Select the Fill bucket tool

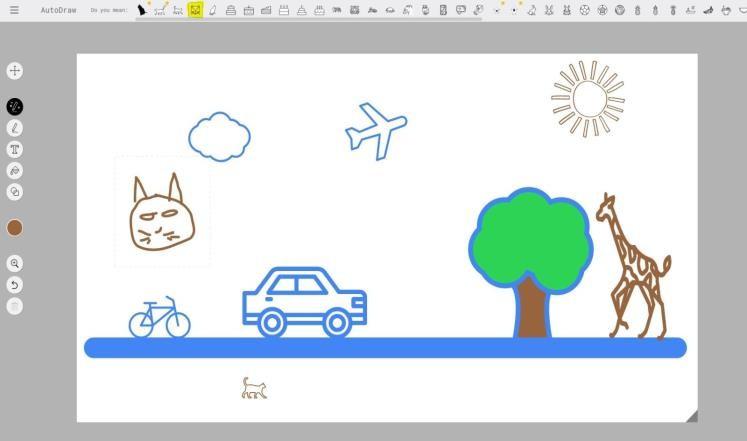point(15,171)
